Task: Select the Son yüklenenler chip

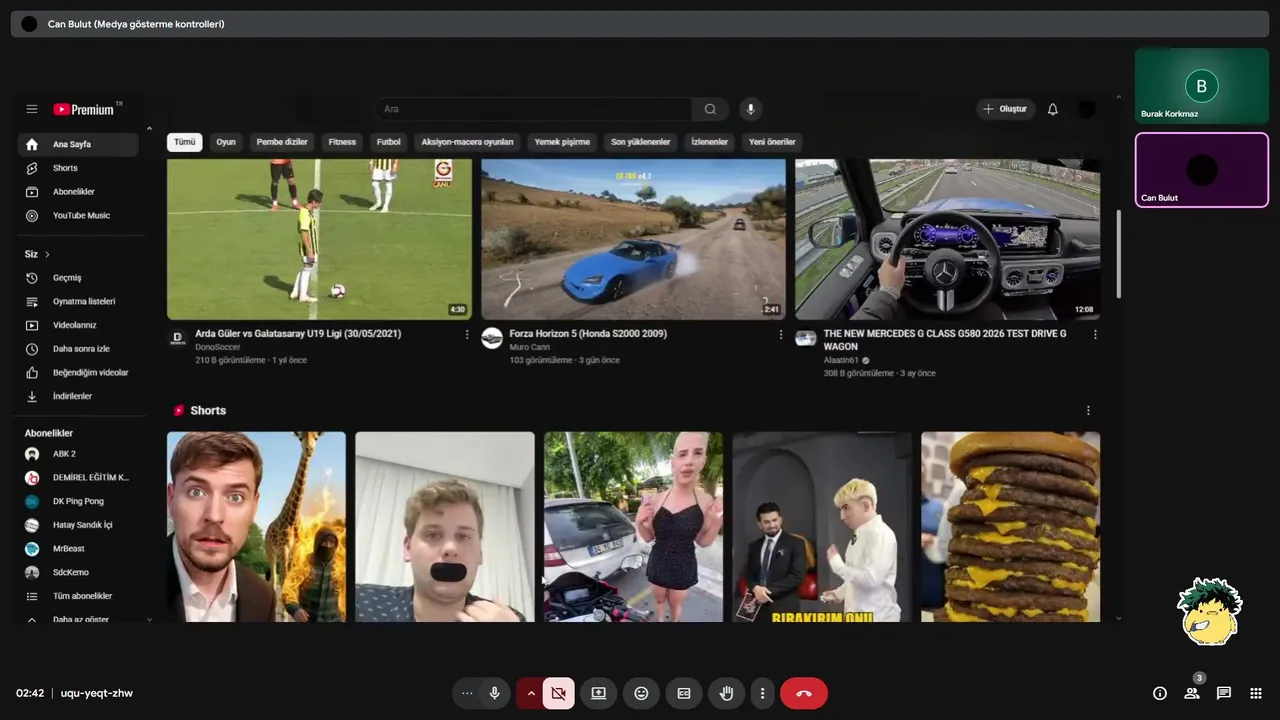Action: (x=641, y=142)
